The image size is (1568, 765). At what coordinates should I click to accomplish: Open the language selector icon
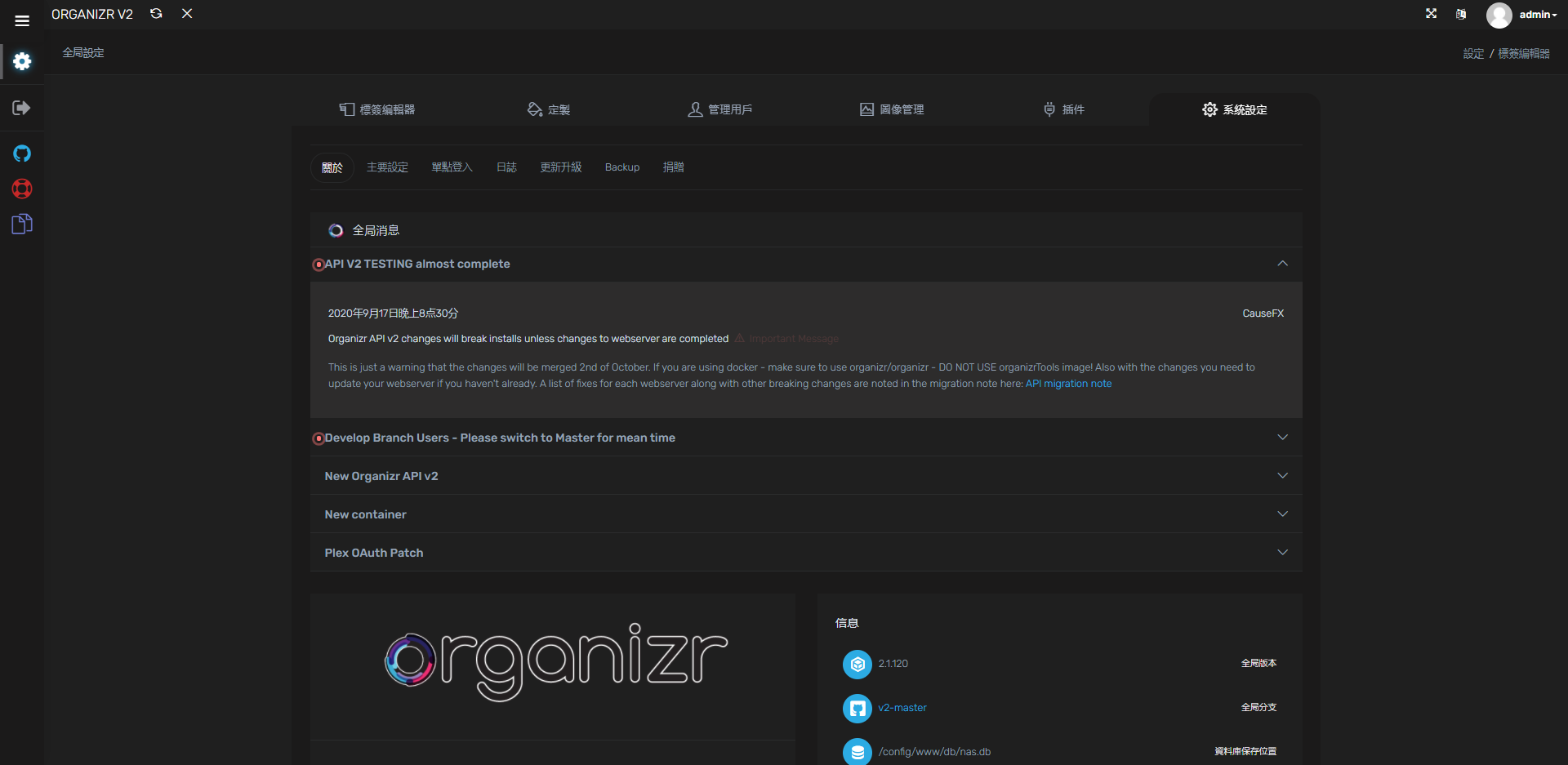pyautogui.click(x=1461, y=14)
